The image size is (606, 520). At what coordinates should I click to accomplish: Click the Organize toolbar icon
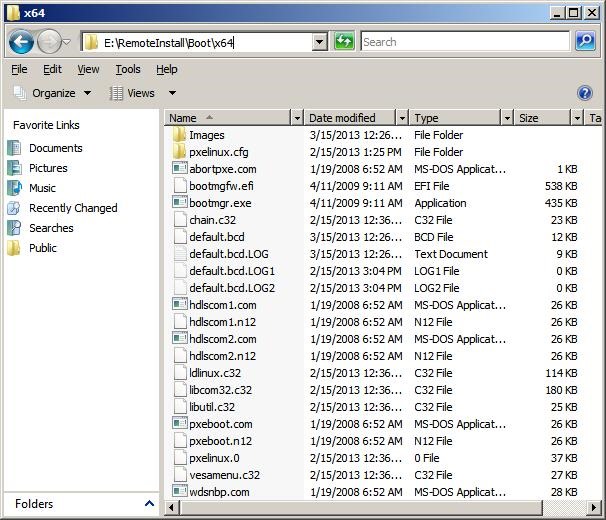click(x=19, y=93)
